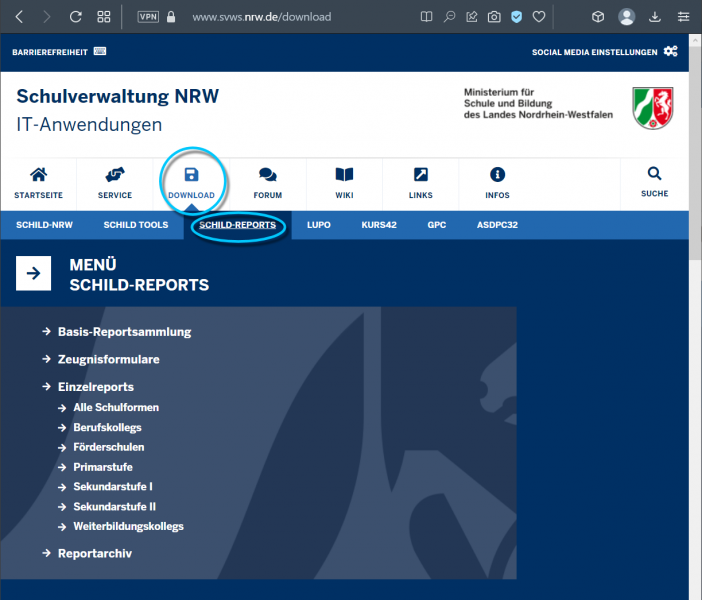The width and height of the screenshot is (702, 600).
Task: Select the KURS42 submenu tab
Action: click(379, 225)
